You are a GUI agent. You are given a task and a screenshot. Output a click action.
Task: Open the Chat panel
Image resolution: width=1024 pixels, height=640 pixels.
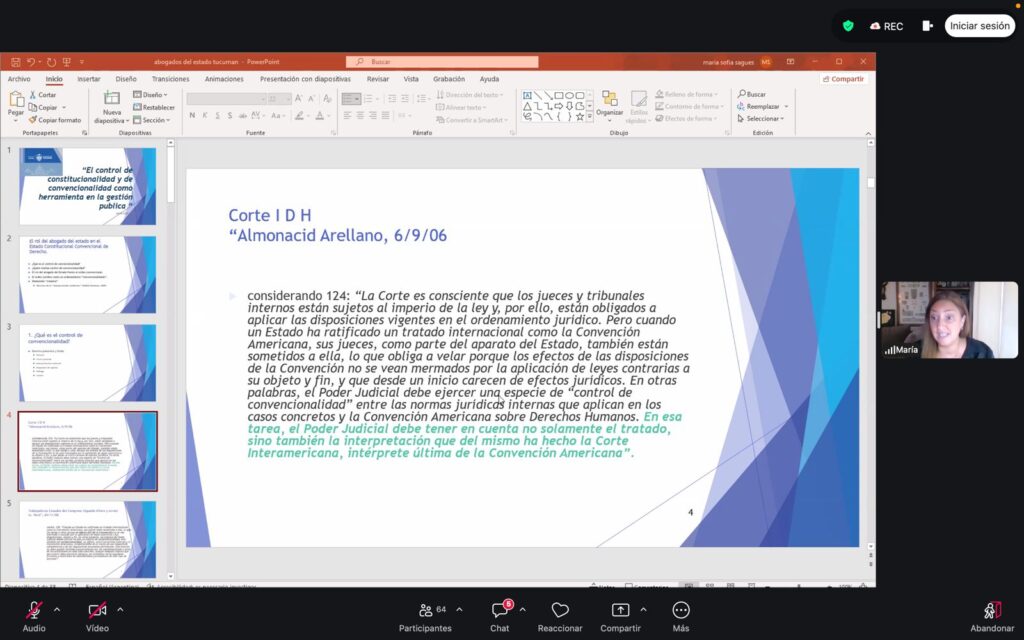500,610
